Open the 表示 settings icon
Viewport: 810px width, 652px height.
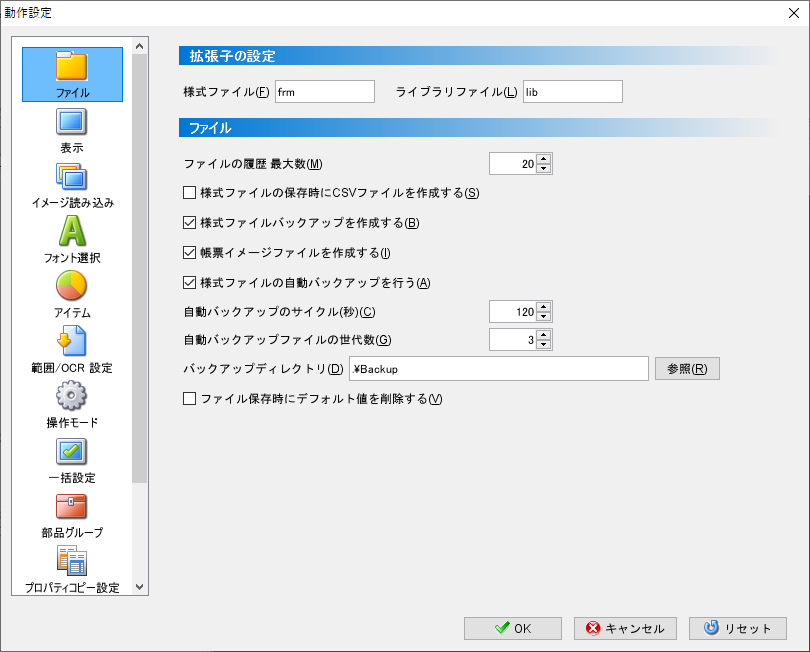tap(72, 123)
